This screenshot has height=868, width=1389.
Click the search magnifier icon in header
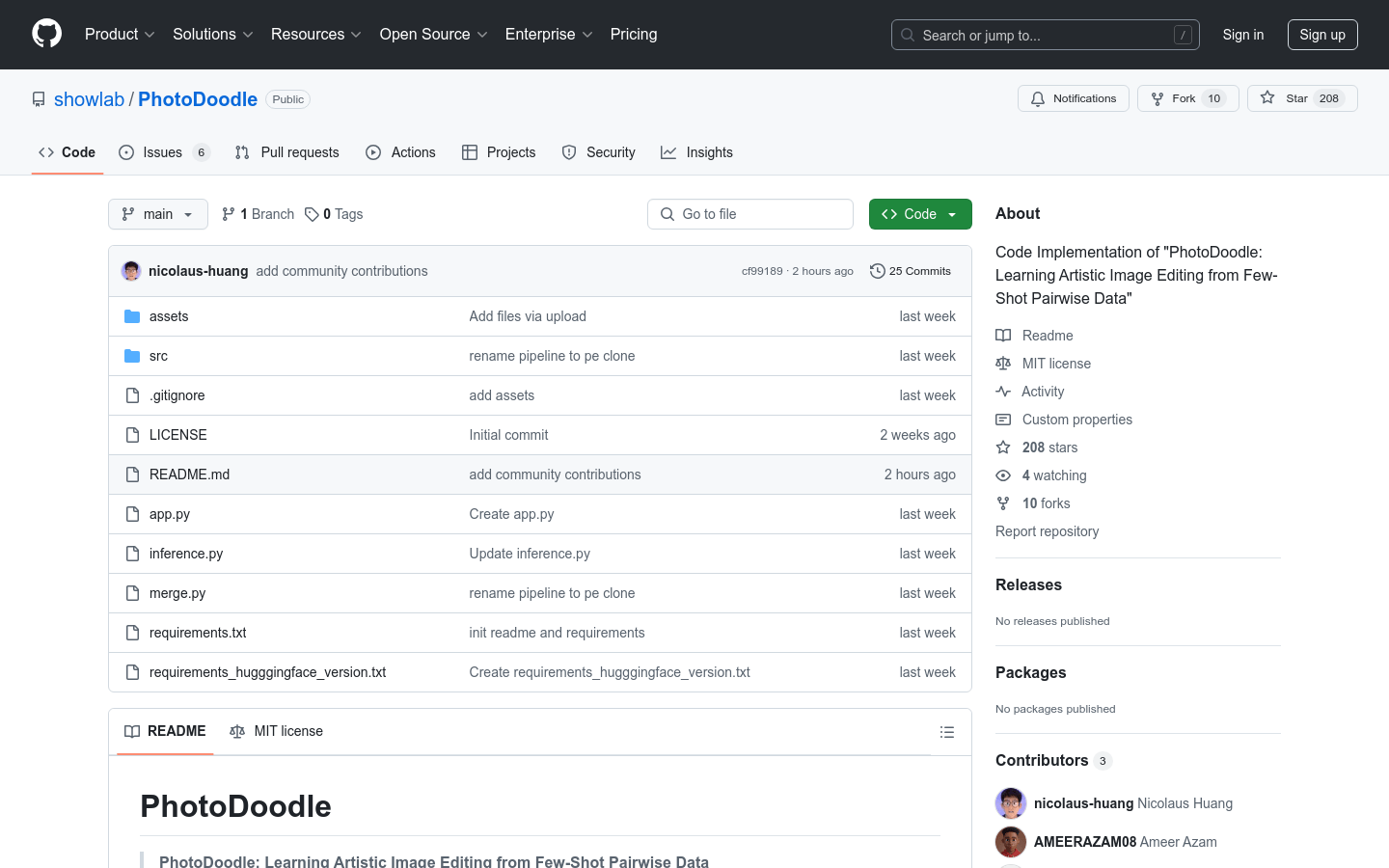click(908, 35)
